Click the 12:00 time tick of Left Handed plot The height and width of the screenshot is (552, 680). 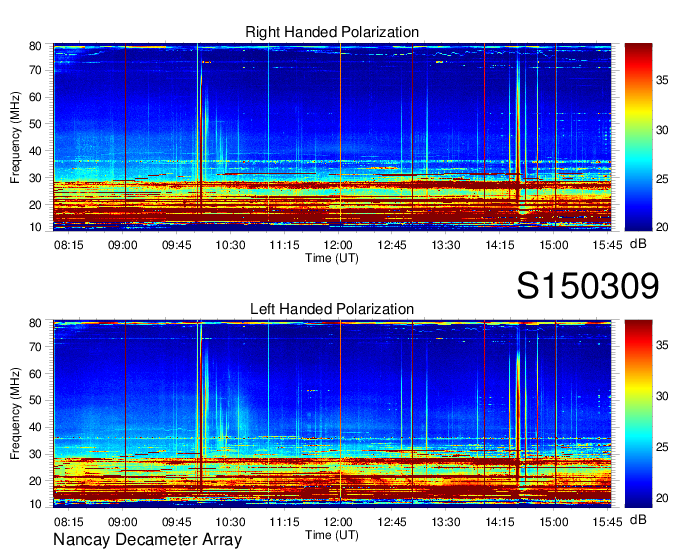click(338, 522)
